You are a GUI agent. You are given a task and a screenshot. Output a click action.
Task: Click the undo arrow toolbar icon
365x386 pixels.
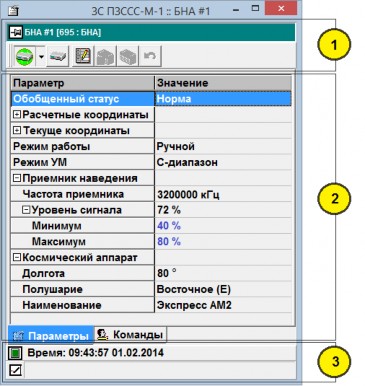click(x=150, y=56)
